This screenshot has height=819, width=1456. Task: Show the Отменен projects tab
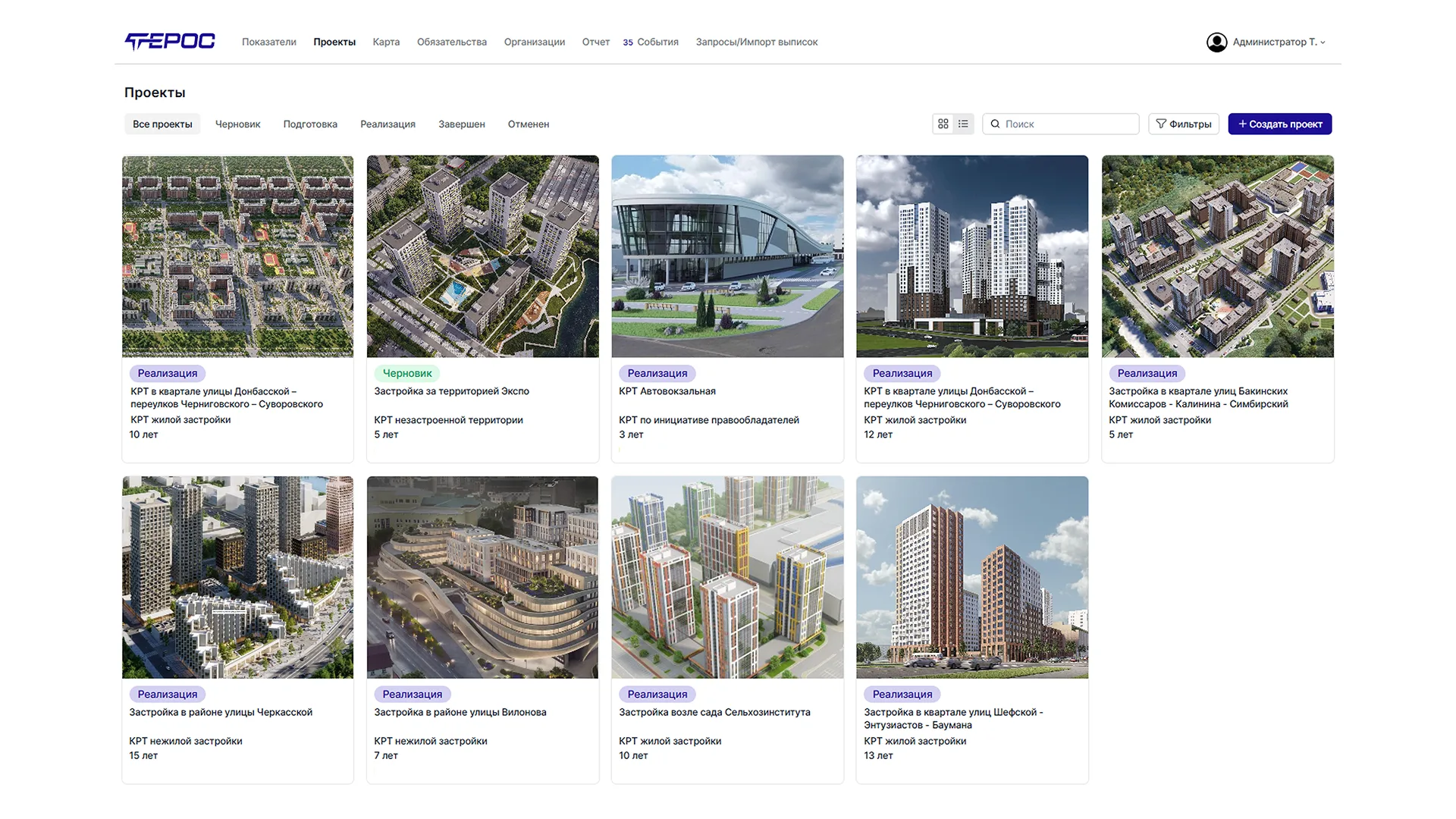point(529,124)
